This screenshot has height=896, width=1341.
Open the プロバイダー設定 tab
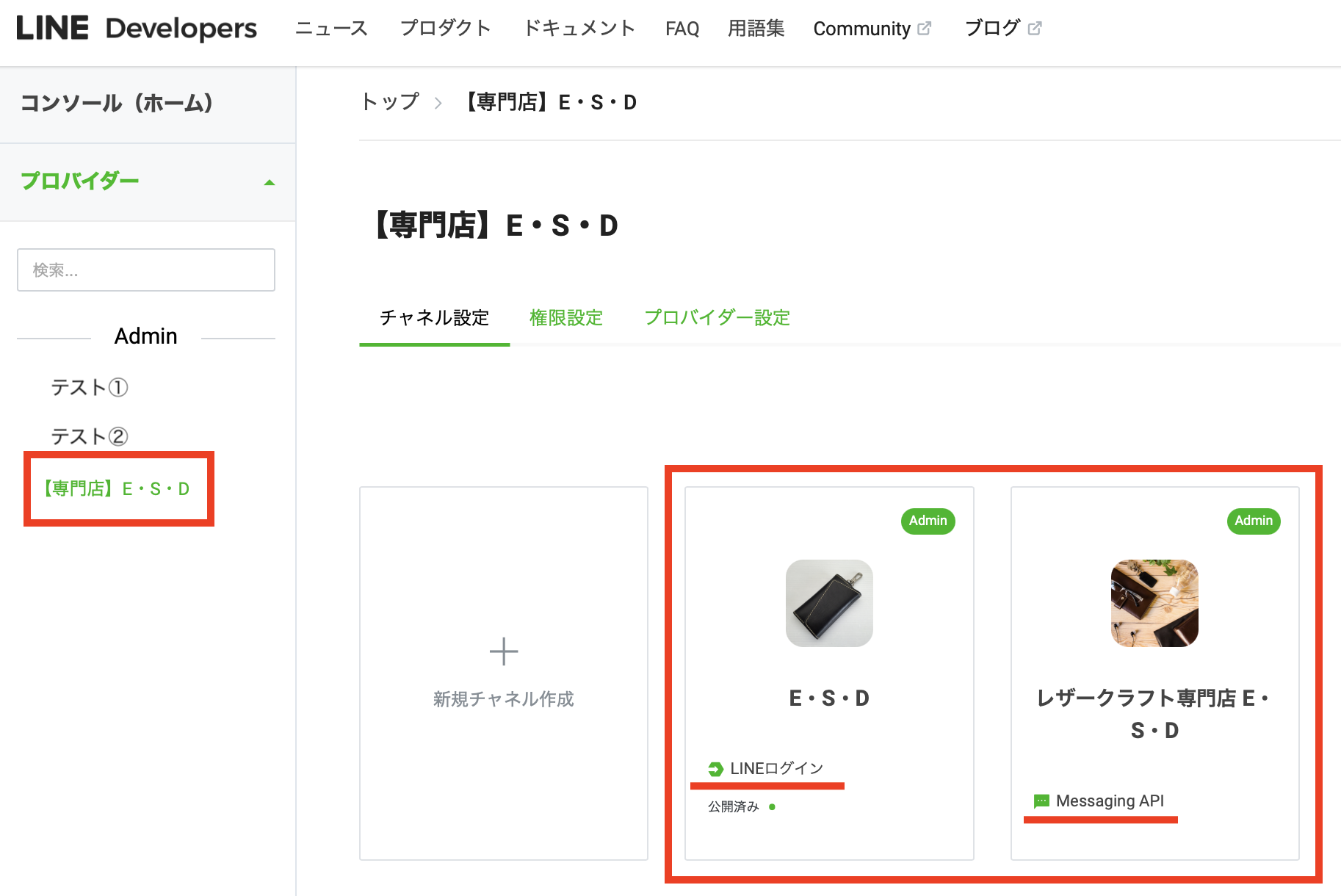click(717, 318)
